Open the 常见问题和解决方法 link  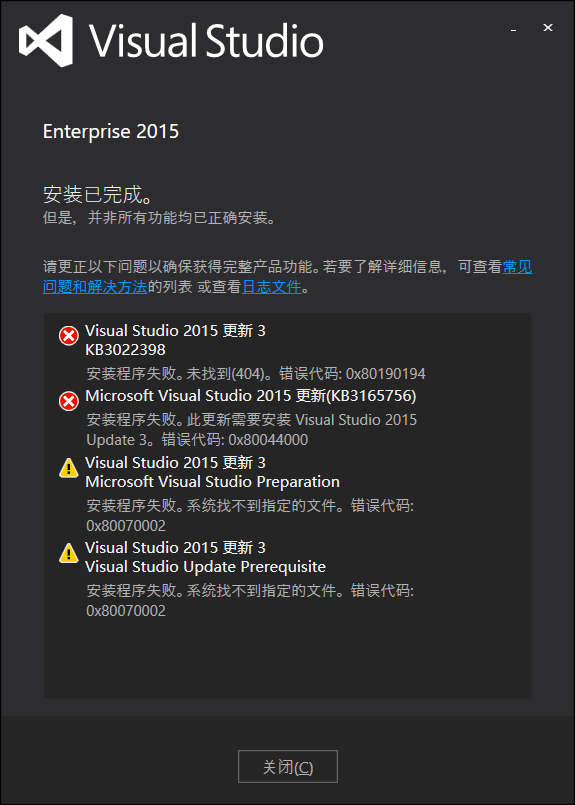pos(288,277)
